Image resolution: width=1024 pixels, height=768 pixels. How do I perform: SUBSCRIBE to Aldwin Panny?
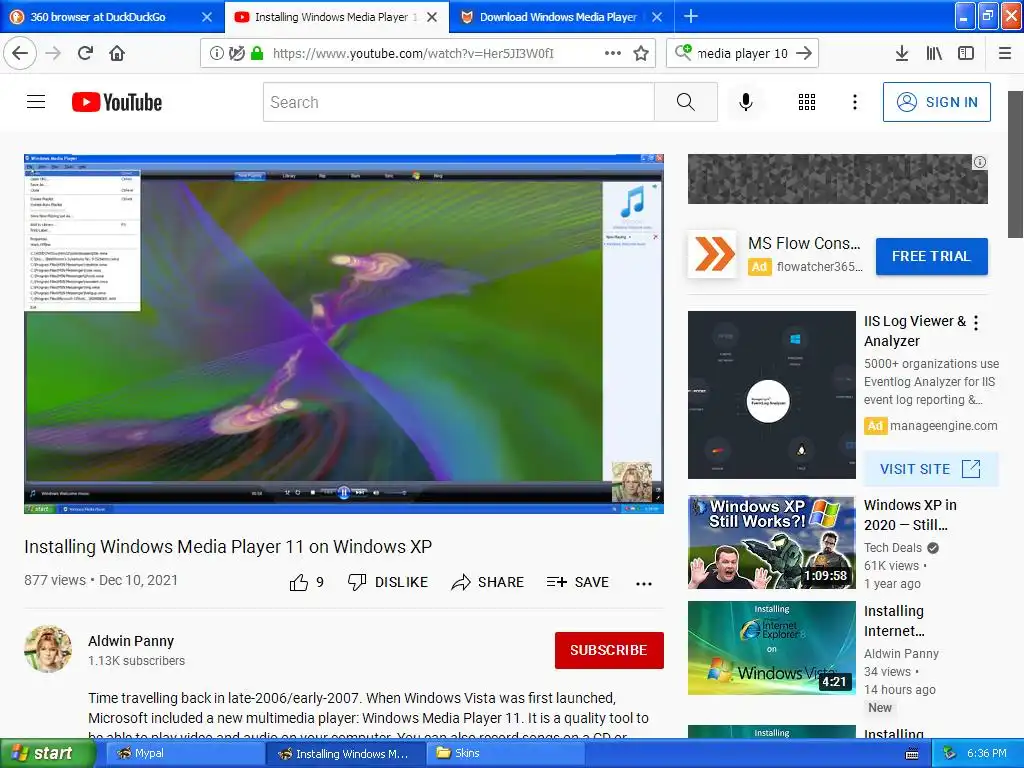tap(609, 650)
